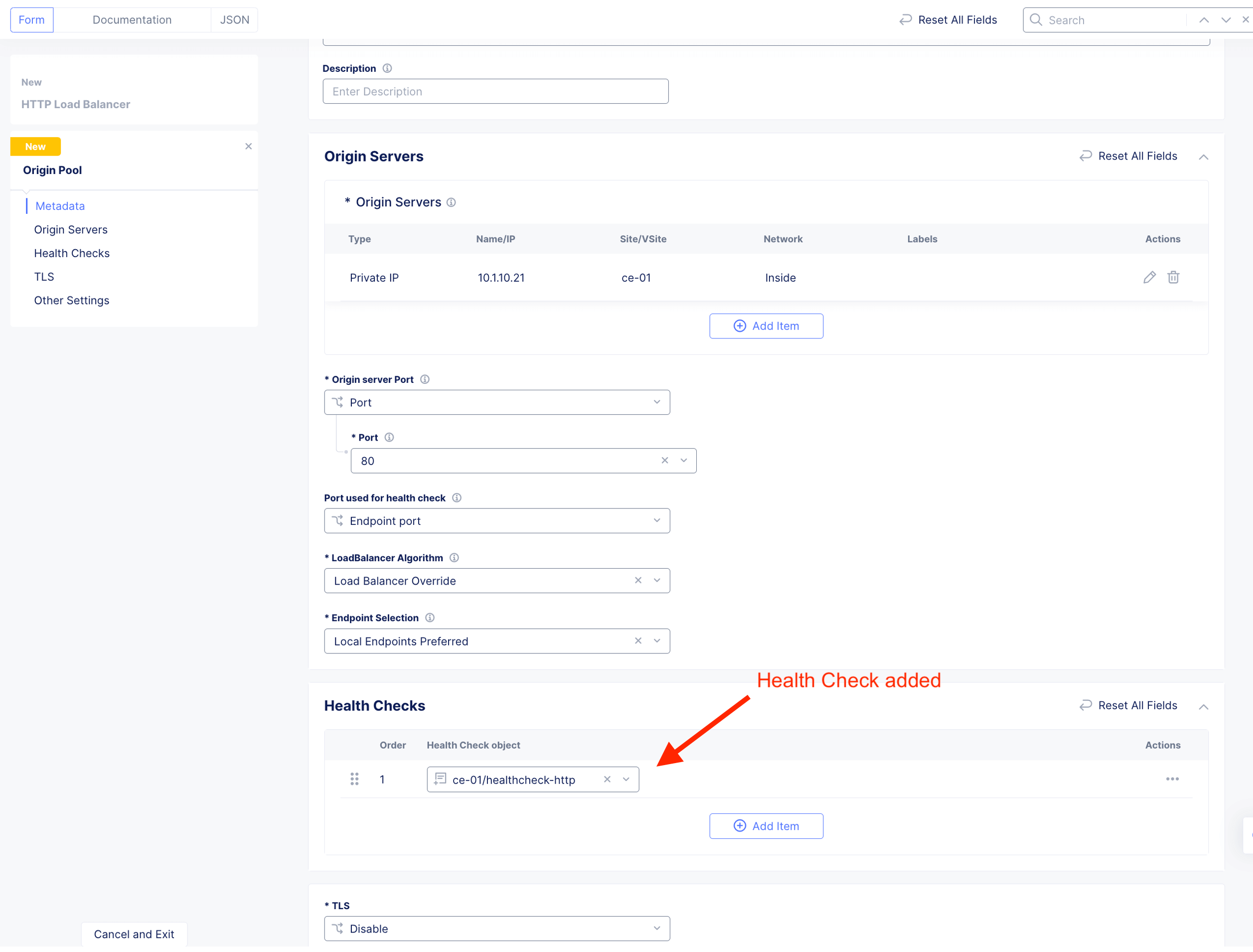Close the Origin Pool side panel
Viewport: 1253px width, 952px height.
pyautogui.click(x=248, y=146)
